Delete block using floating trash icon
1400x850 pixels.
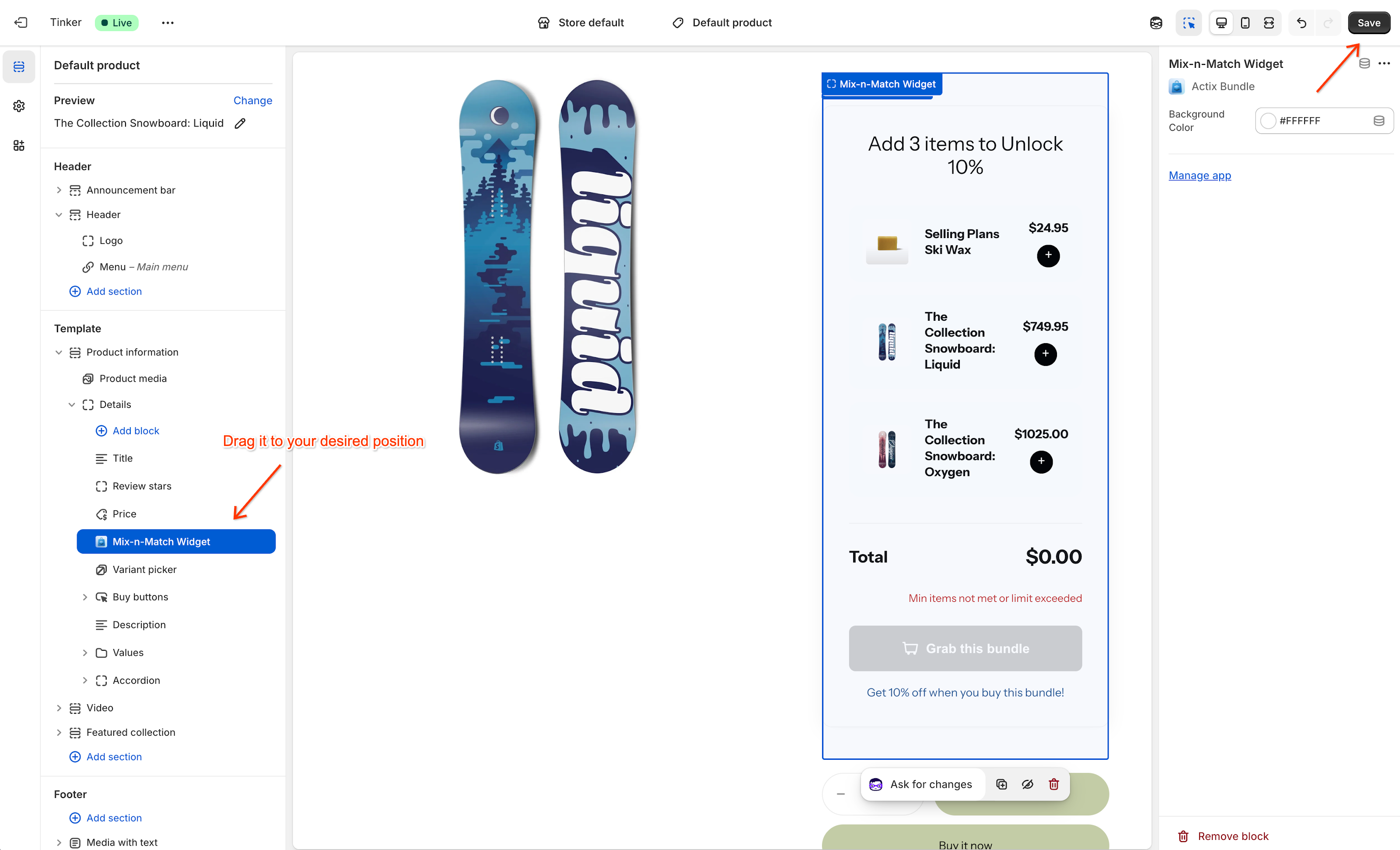pyautogui.click(x=1054, y=784)
